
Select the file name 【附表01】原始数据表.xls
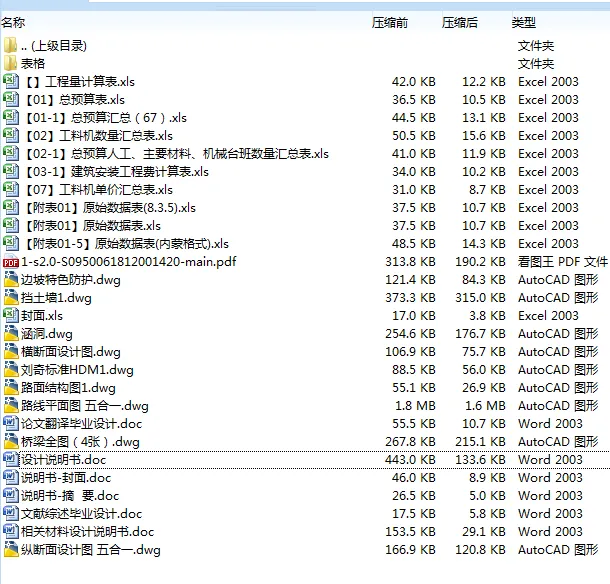tap(93, 226)
